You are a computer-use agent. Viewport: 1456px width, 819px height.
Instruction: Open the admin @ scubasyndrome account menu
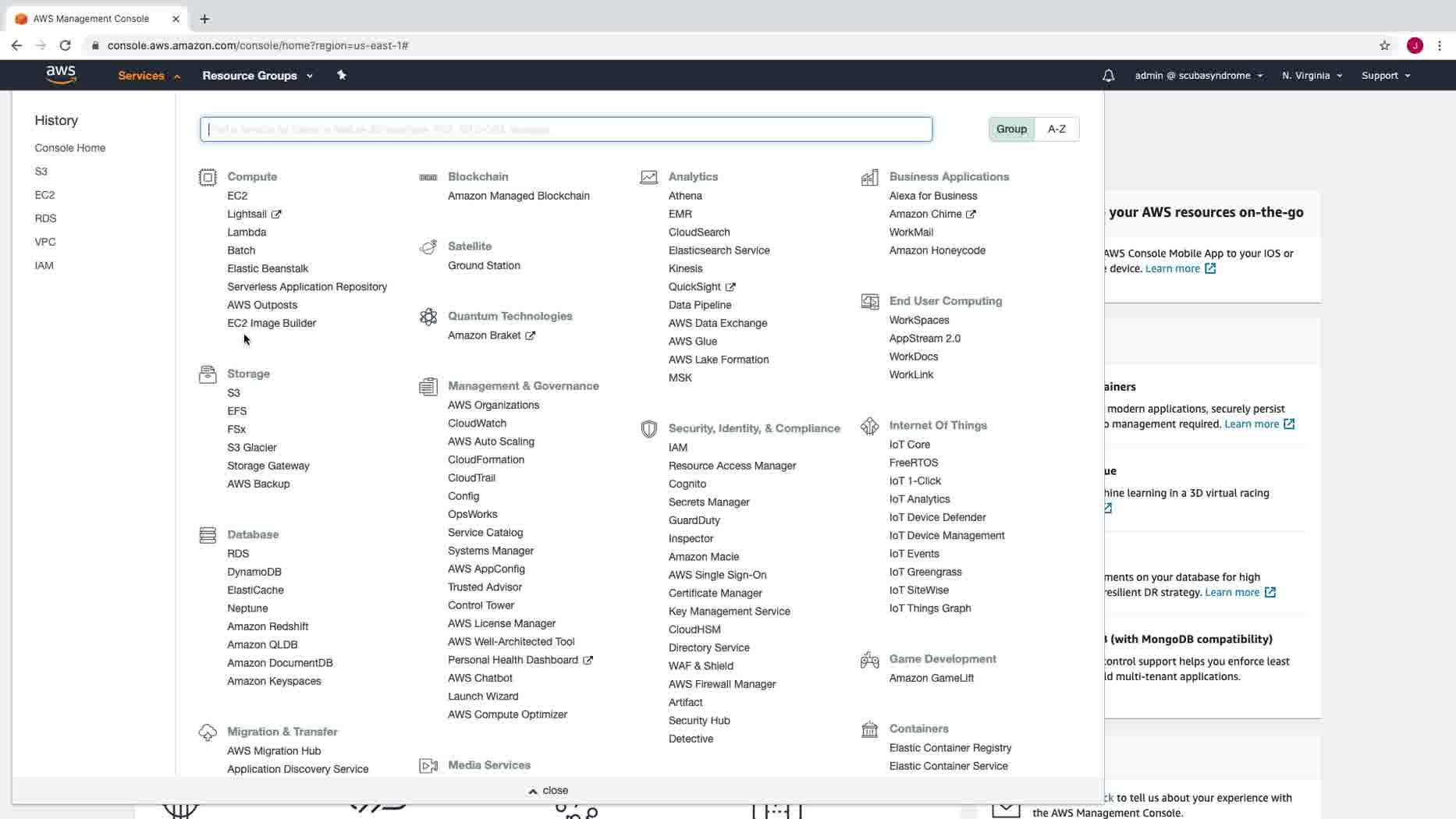pos(1199,76)
